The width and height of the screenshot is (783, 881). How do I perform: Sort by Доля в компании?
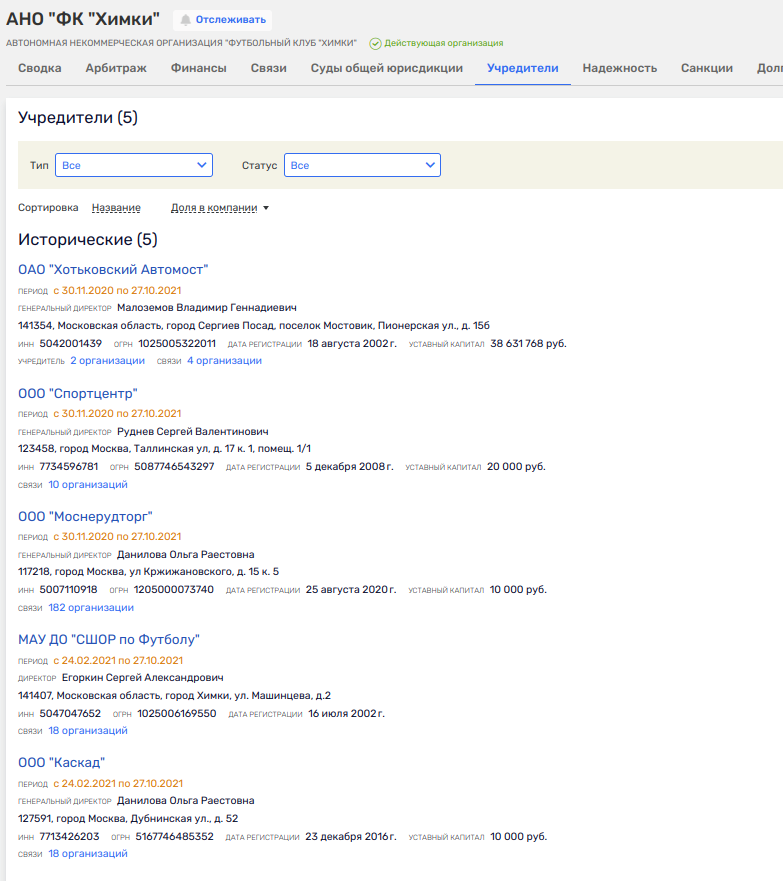214,208
